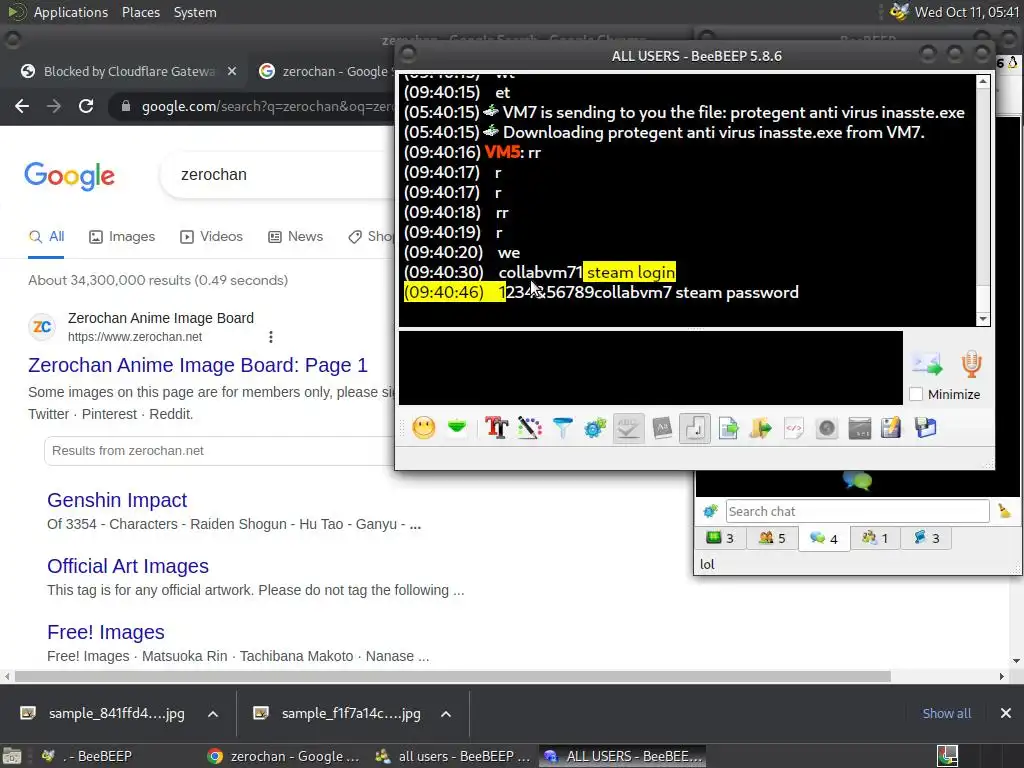
Task: Expand options for sample_841ffd4 download
Action: click(213, 714)
